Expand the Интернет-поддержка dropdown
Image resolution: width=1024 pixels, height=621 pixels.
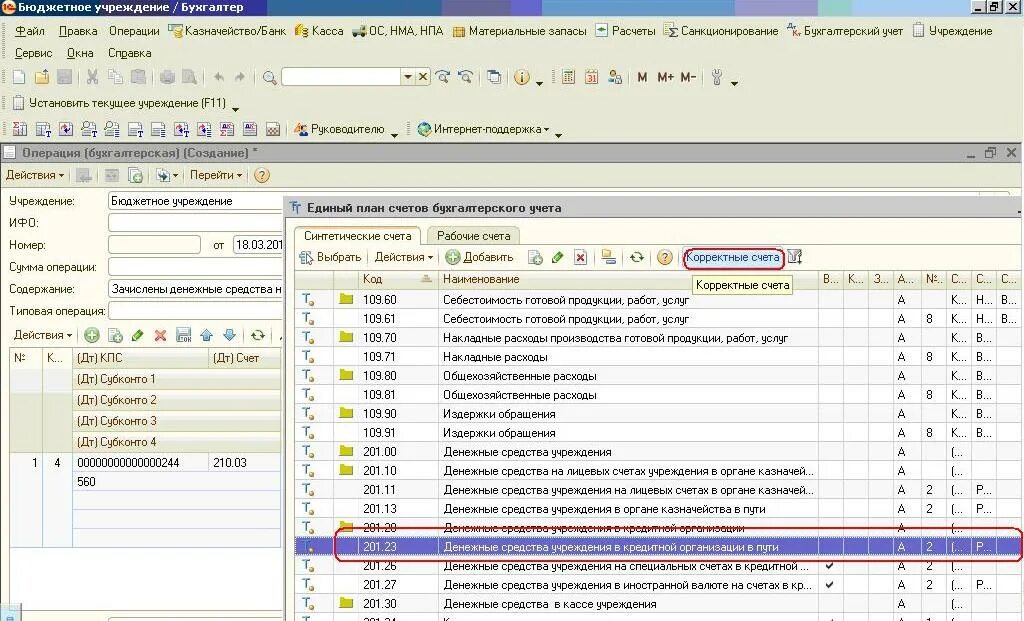pos(483,129)
